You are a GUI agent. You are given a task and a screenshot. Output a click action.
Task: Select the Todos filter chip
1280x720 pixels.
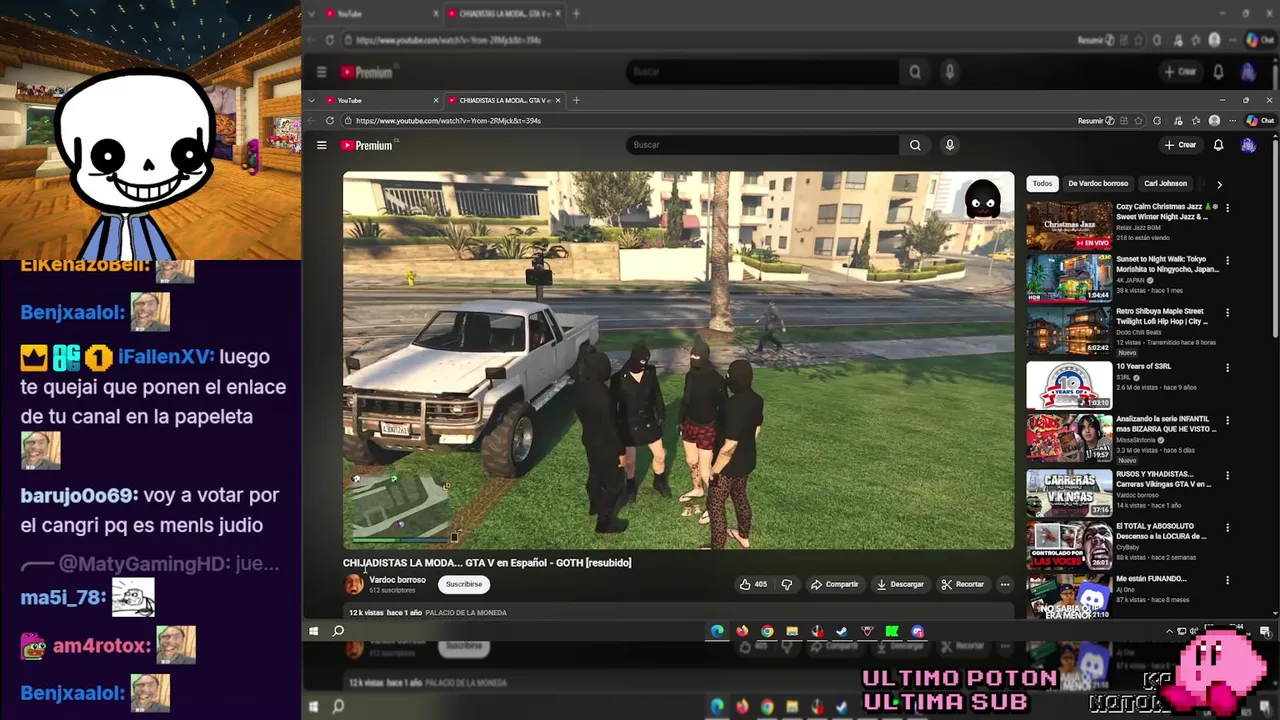pyautogui.click(x=1042, y=184)
